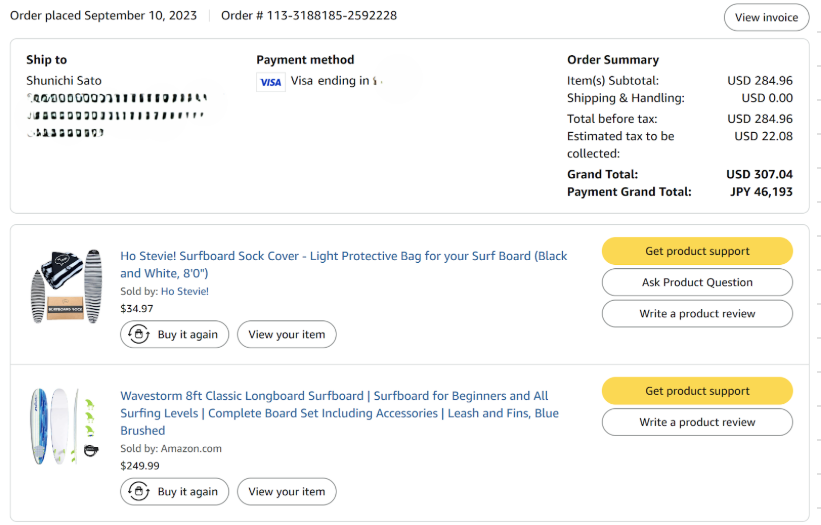821x525 pixels.
Task: Click the reorder icon beside the Wavestorm's Buy it again
Action: [x=139, y=491]
